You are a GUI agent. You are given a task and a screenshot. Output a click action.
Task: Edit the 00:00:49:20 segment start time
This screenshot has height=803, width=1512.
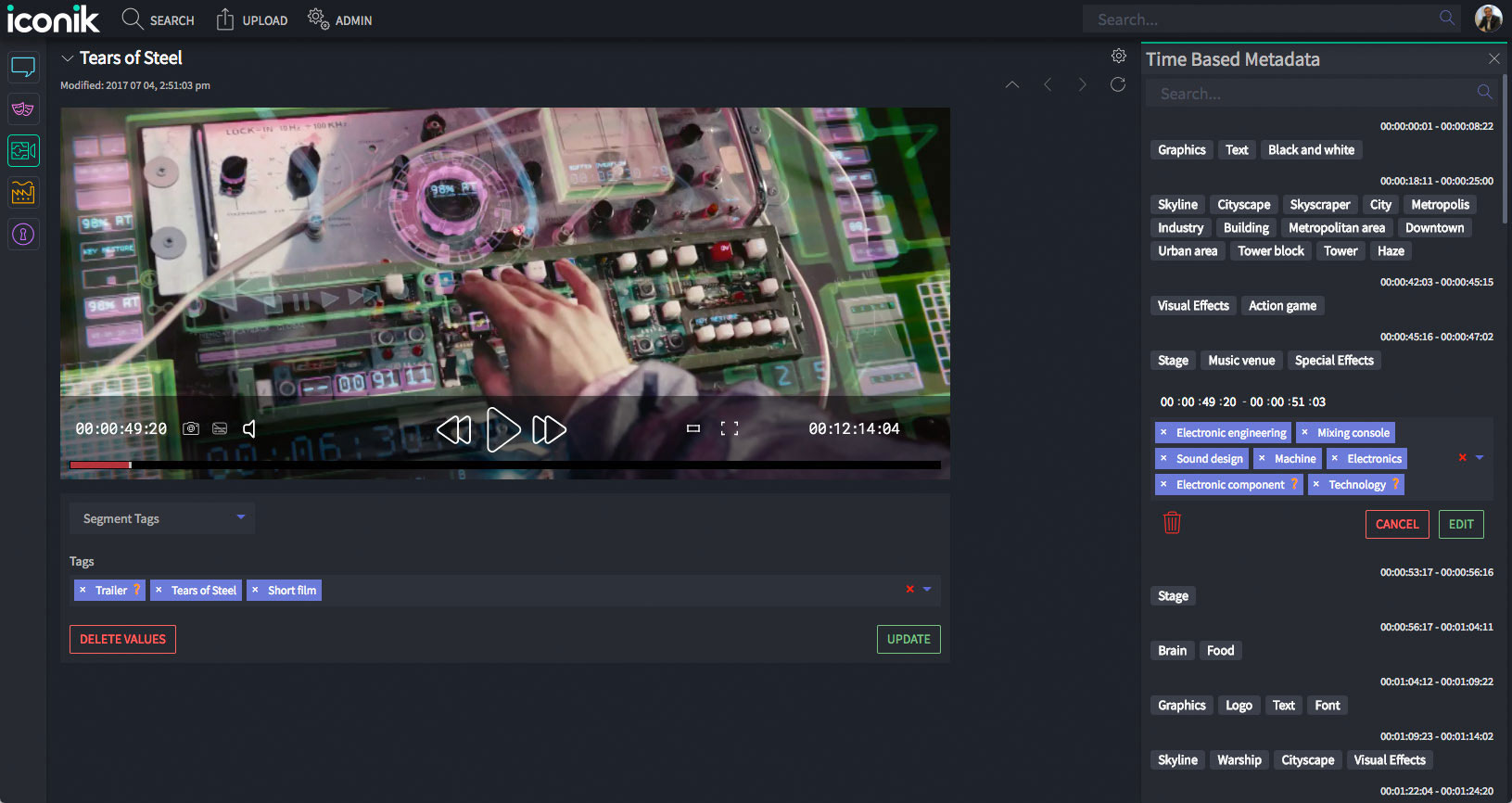(1198, 401)
